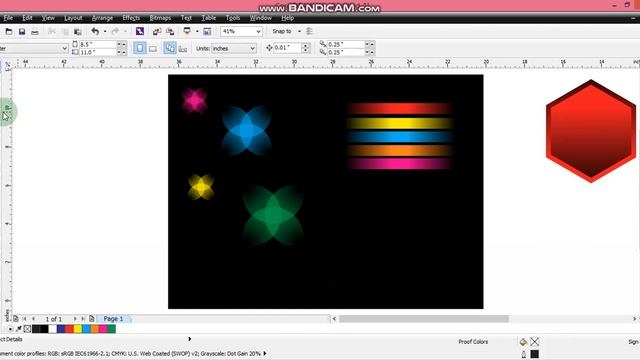640x360 pixels.
Task: Click the Application launcher icon
Action: pyautogui.click(x=187, y=31)
